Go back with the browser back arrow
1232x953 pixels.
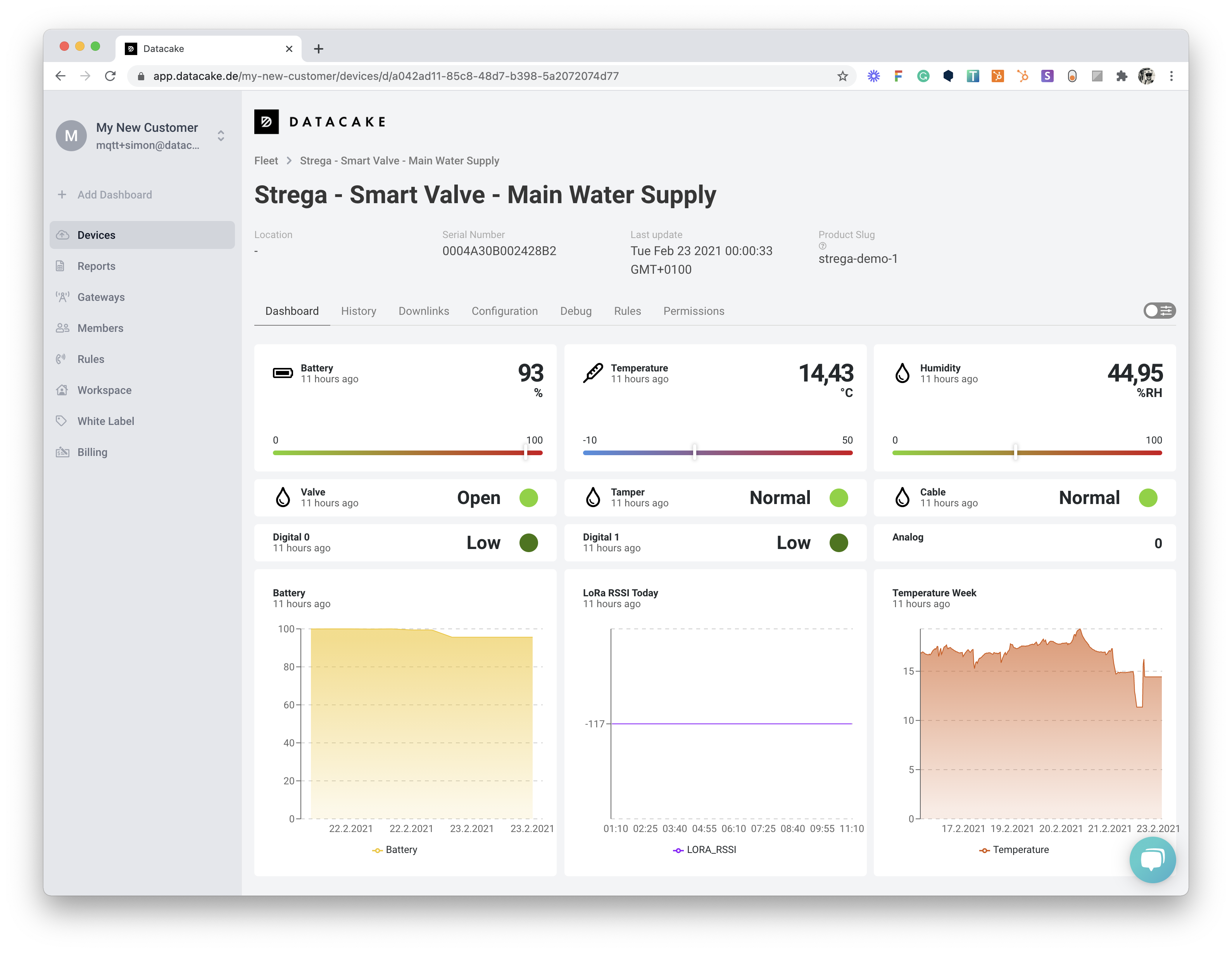click(61, 76)
